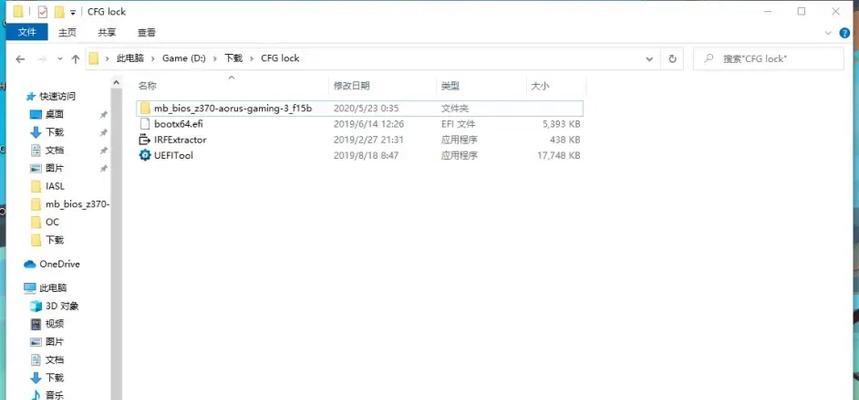Click the 视频 film icon
Screen dimensions: 859x400
click(36, 324)
